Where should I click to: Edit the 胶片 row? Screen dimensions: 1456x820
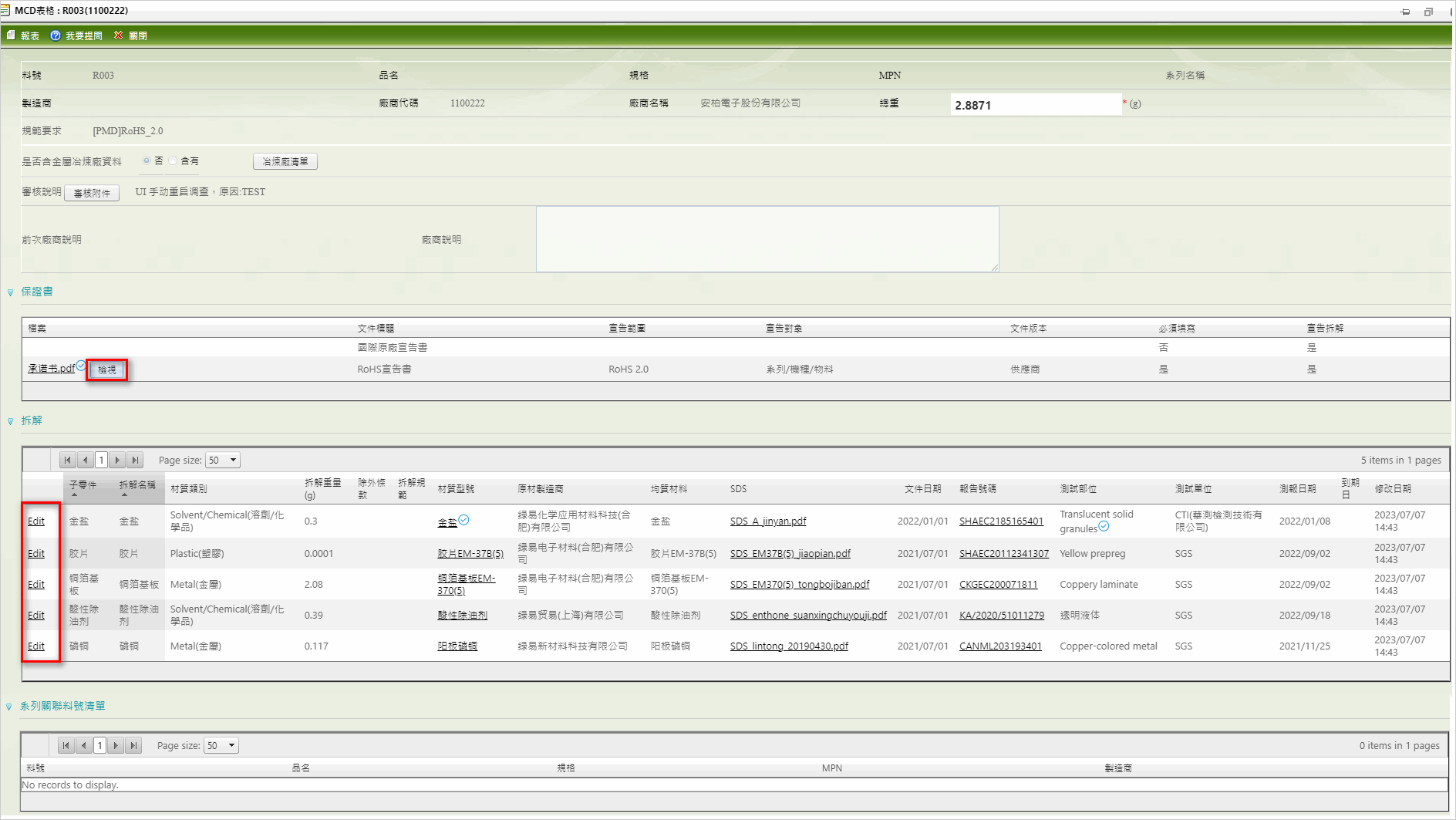tap(36, 554)
